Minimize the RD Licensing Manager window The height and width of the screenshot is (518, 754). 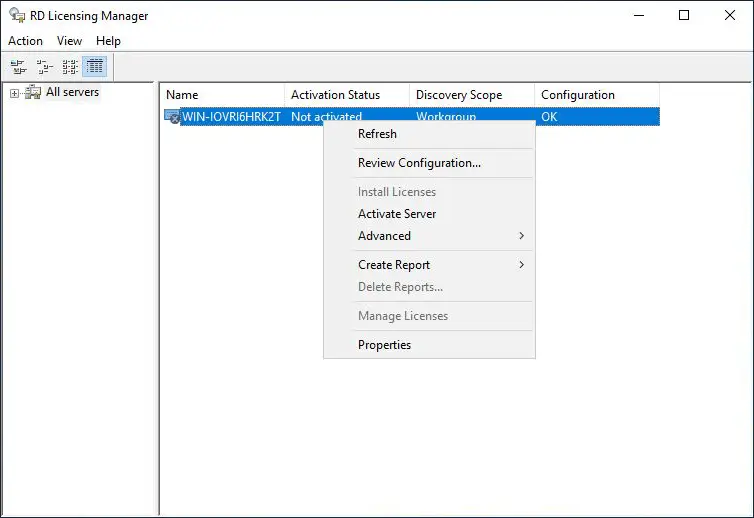[639, 15]
